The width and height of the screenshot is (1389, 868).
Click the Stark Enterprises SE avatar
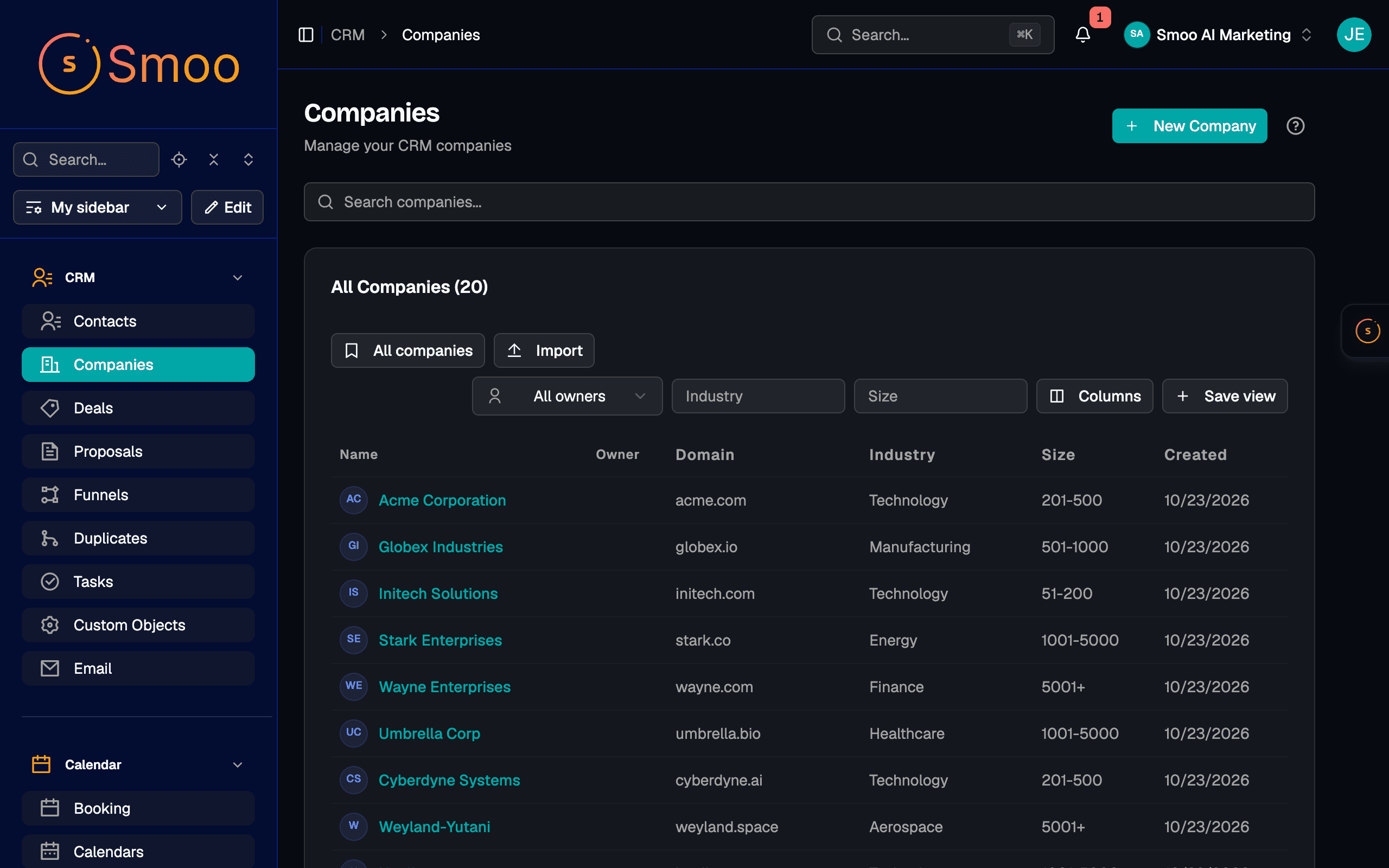point(354,640)
